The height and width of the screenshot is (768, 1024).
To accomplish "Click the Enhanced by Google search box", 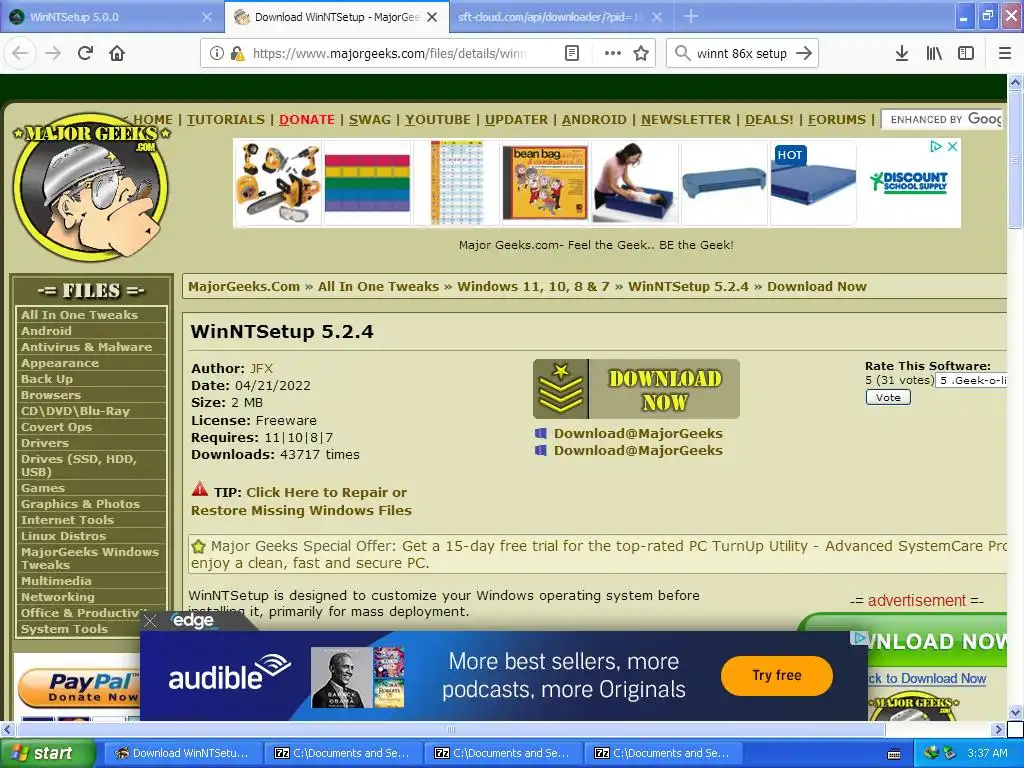I will [943, 119].
